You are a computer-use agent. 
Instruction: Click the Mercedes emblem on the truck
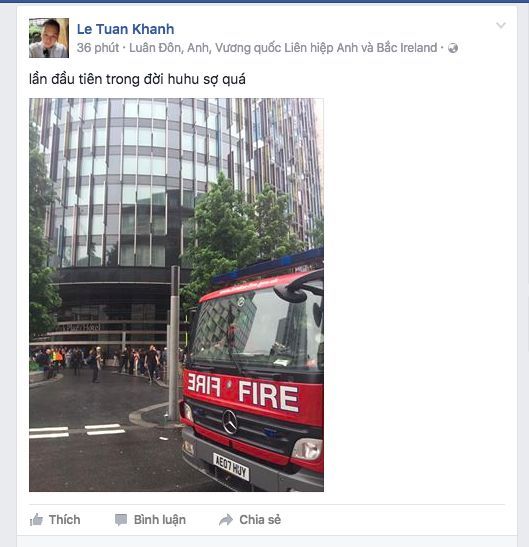coord(230,422)
